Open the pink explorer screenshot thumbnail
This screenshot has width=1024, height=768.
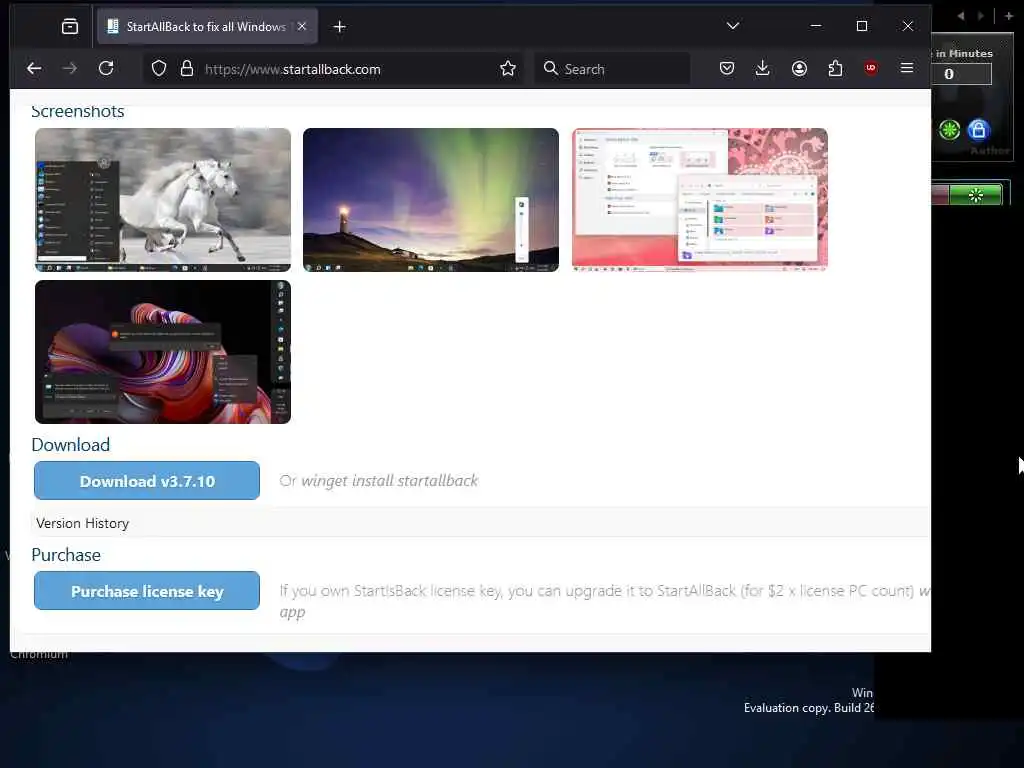click(x=699, y=200)
